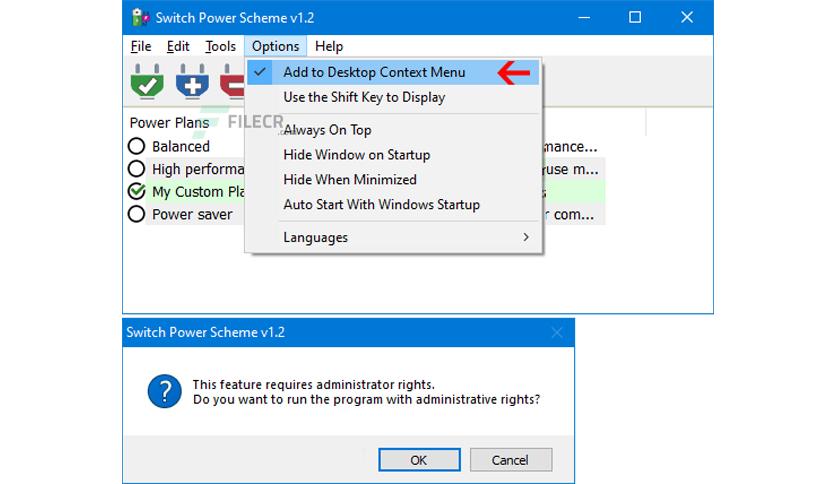The width and height of the screenshot is (836, 484).
Task: Click OK in the admin rights dialog
Action: 419,460
